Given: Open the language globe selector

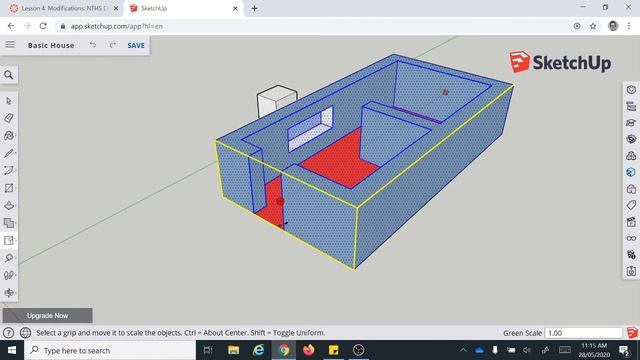Looking at the screenshot, I should 25,333.
